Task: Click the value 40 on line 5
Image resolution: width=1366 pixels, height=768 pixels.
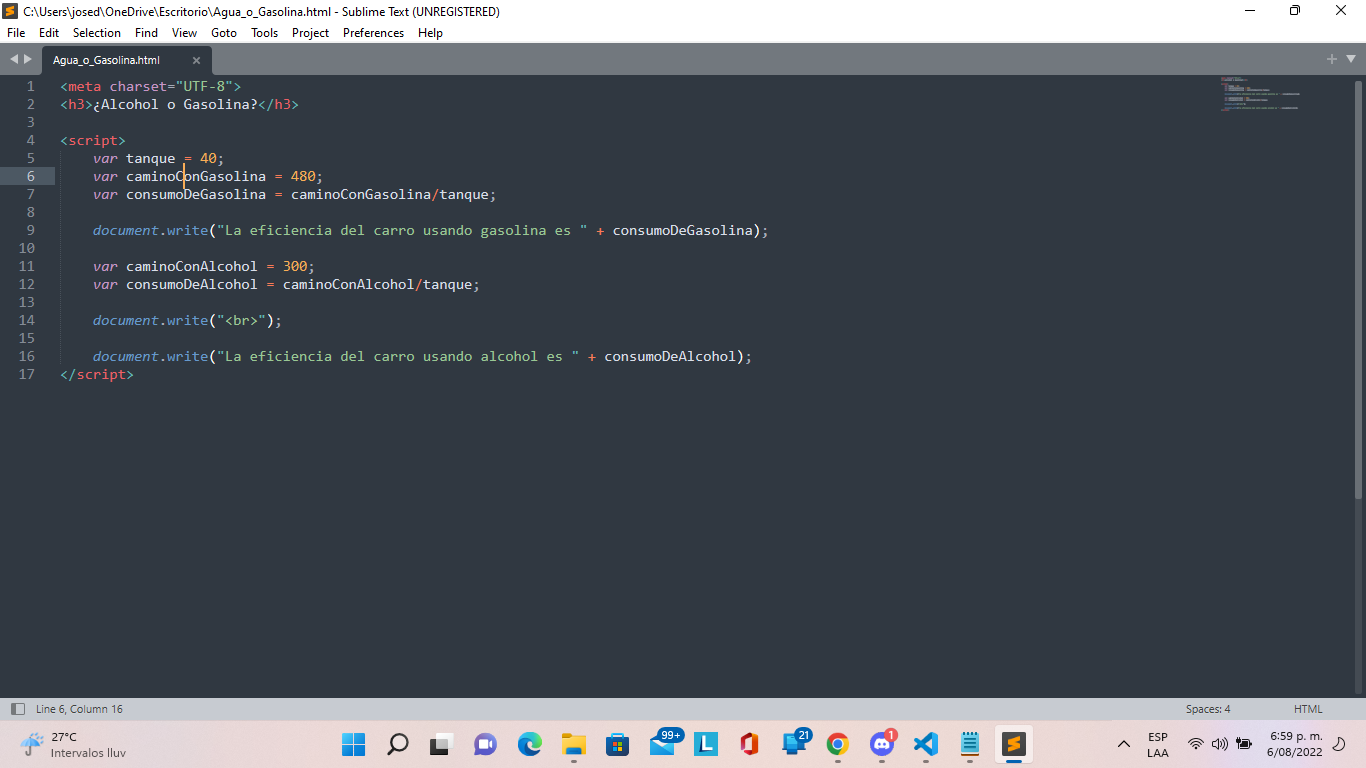Action: pos(208,158)
